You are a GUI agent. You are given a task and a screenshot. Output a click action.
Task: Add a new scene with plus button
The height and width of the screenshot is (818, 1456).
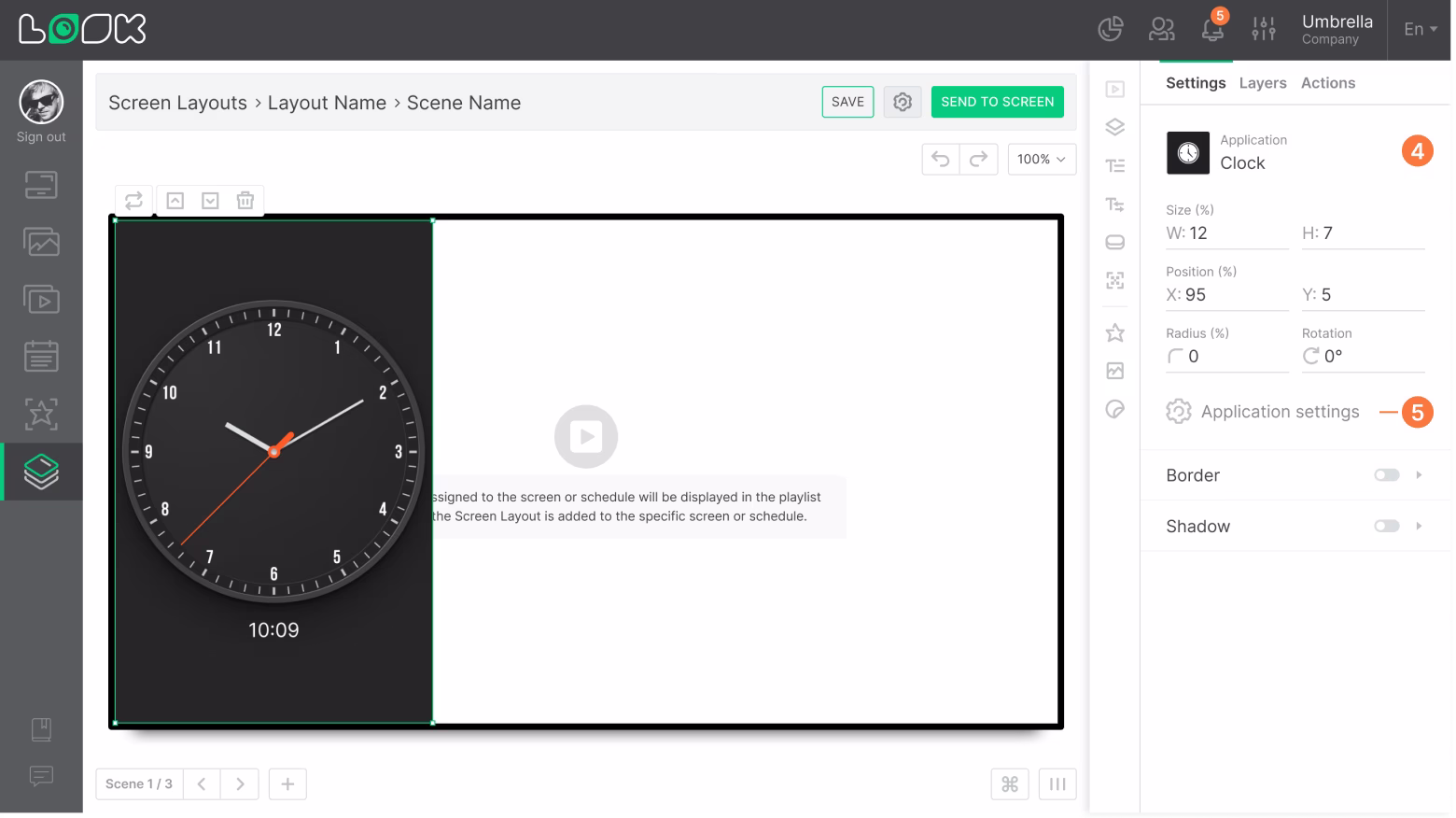coord(287,784)
